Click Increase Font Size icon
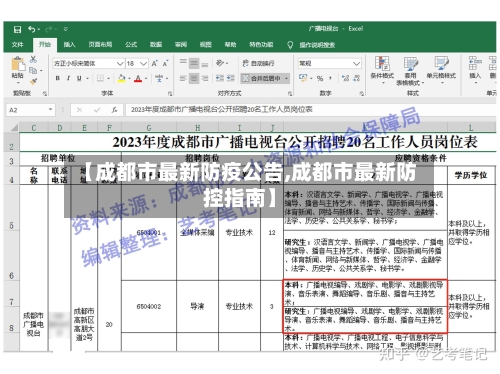The height and width of the screenshot is (374, 500). point(155,63)
